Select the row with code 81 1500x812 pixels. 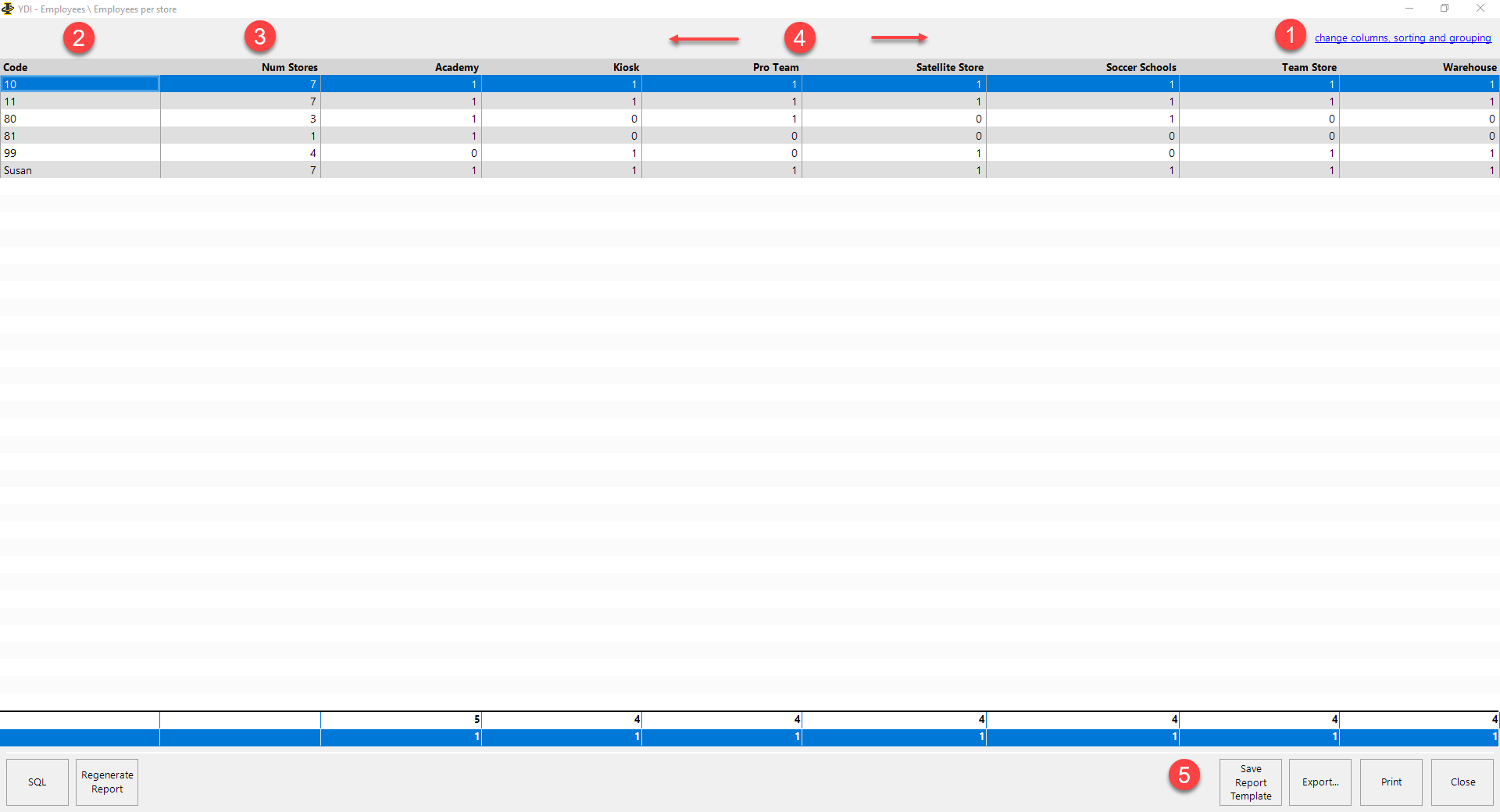[750, 136]
